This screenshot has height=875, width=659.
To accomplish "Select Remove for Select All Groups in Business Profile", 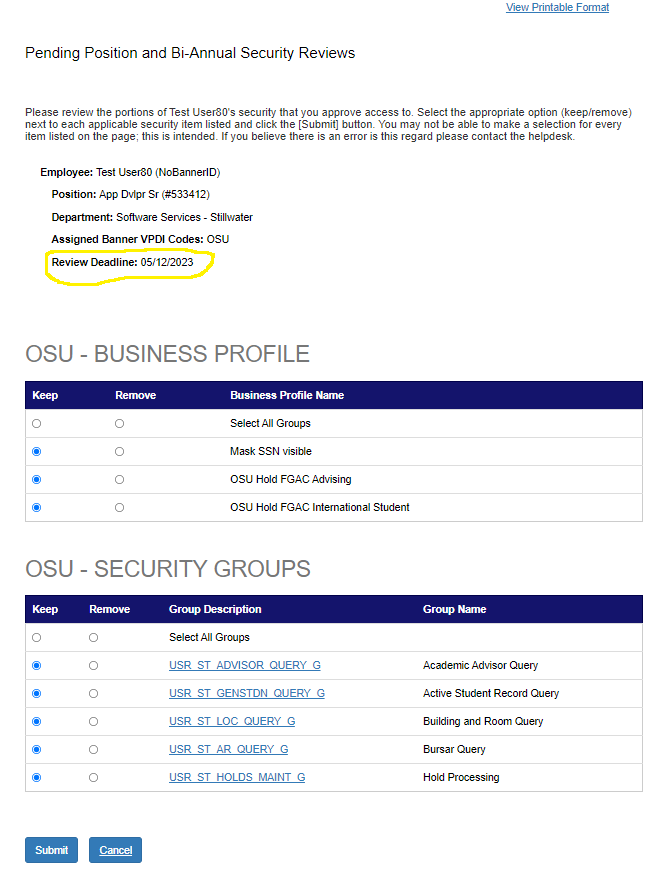I will (119, 424).
